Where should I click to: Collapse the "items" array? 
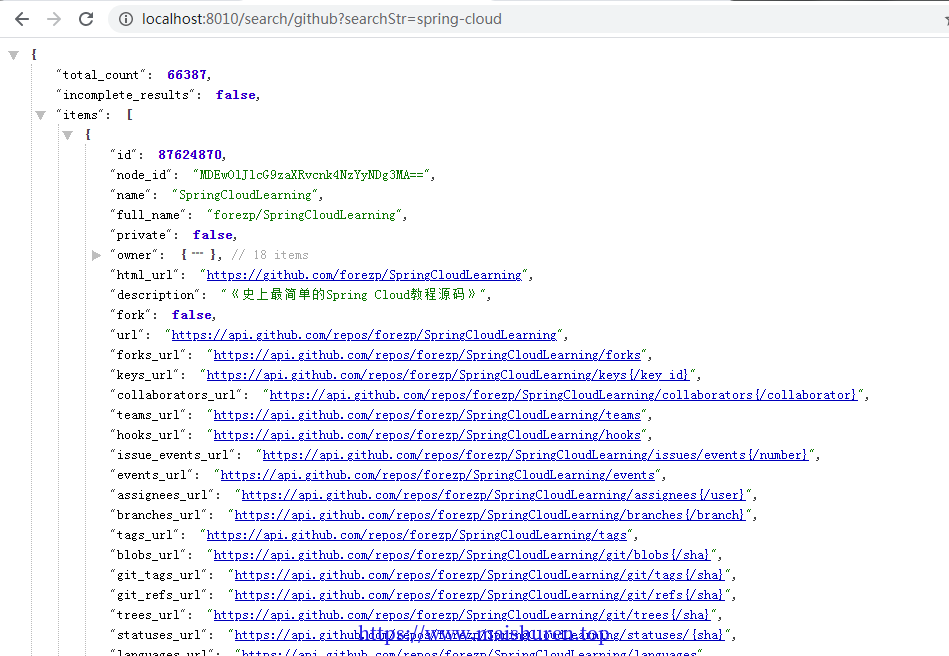click(x=41, y=115)
